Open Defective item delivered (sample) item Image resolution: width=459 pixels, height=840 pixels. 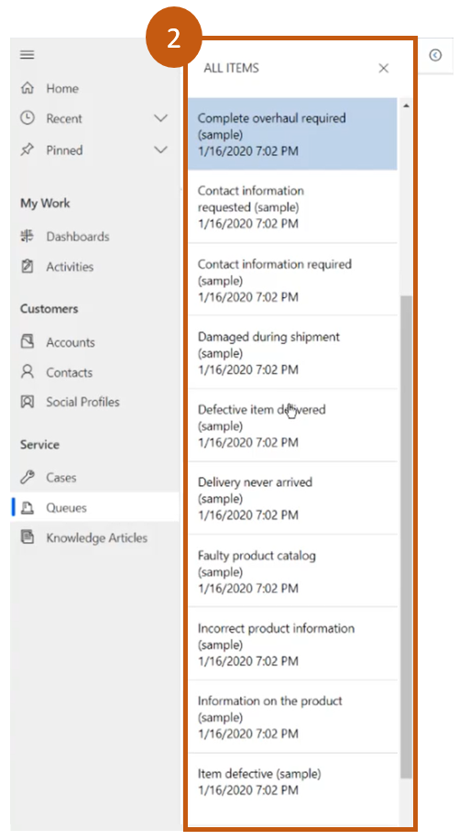pos(293,425)
